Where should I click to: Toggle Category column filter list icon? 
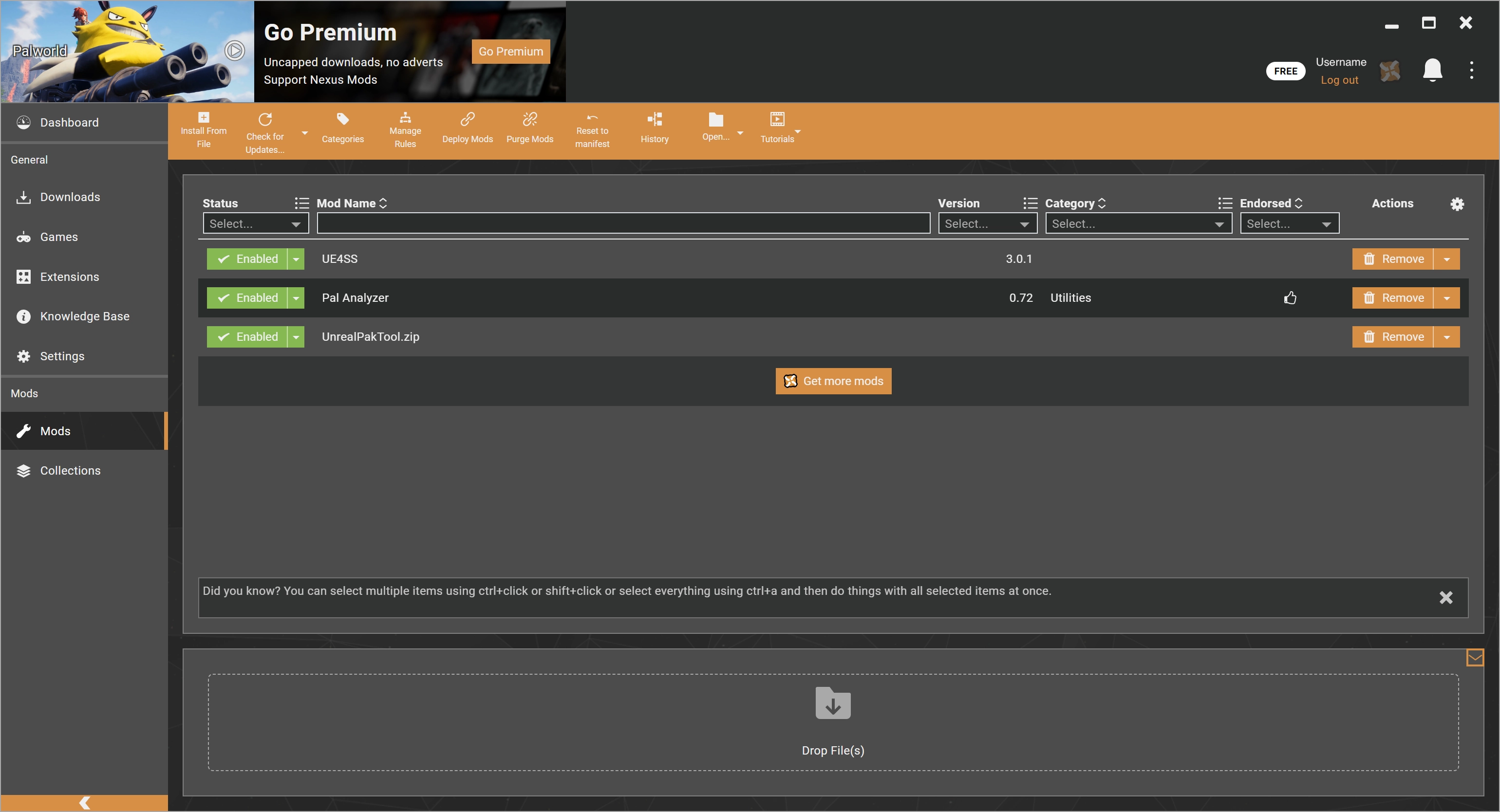1224,203
